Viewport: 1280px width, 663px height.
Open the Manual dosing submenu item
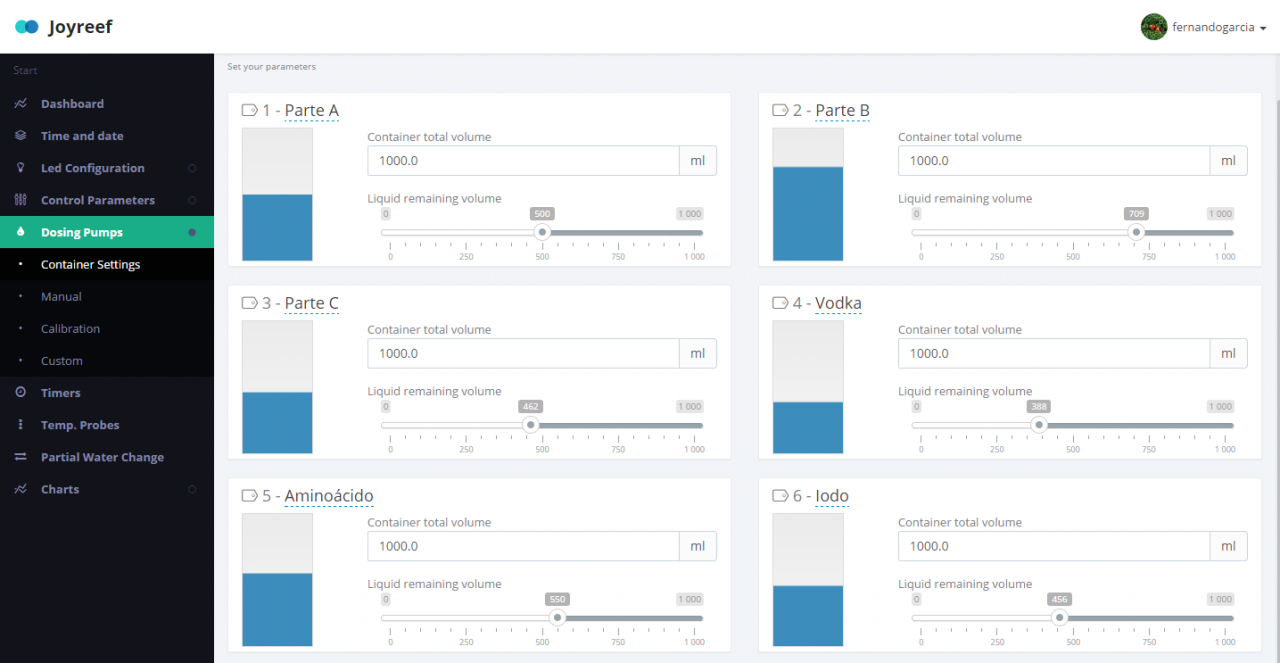pos(61,297)
